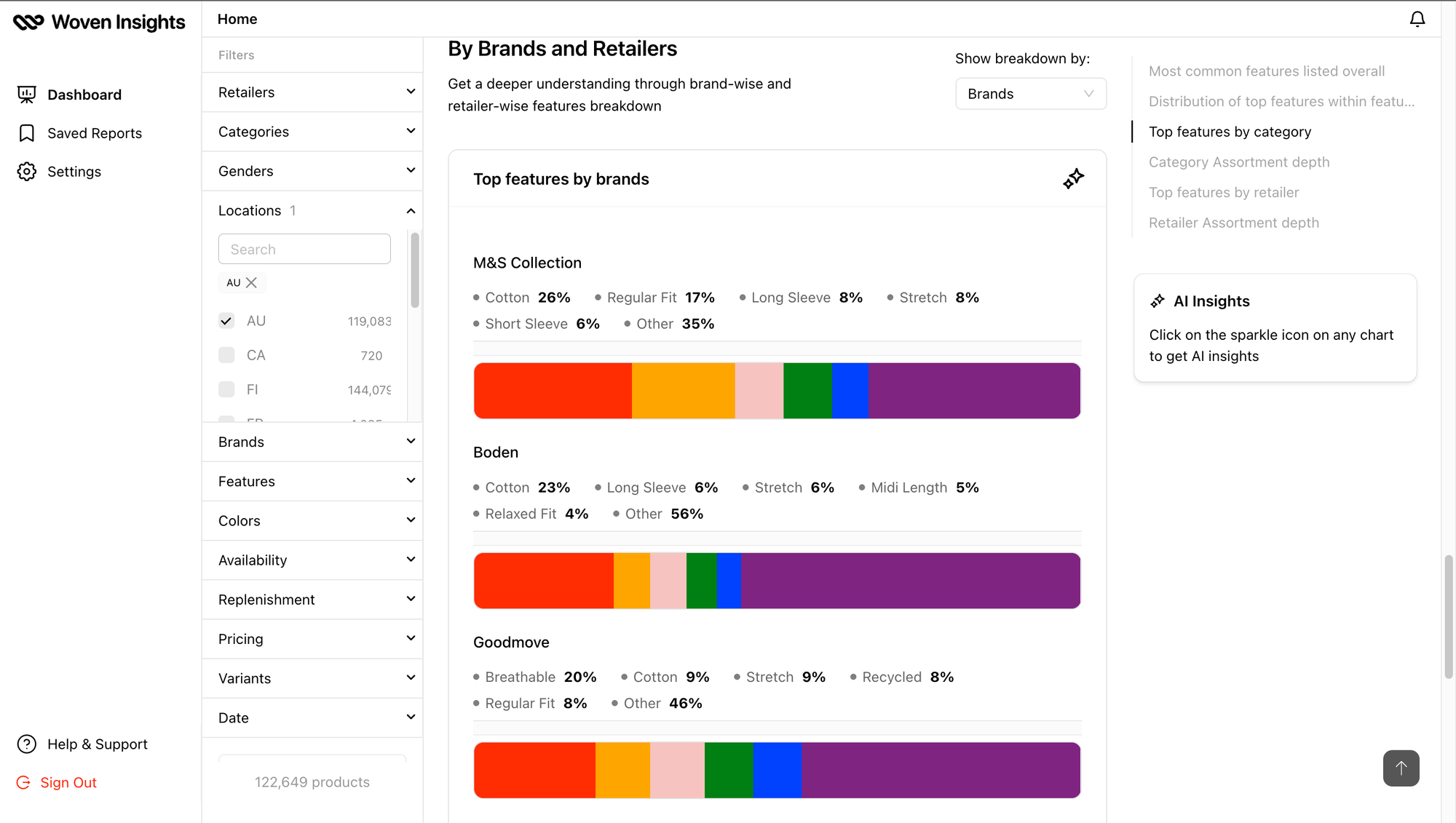Go to Retailer Assortment depth
Viewport: 1456px width, 823px height.
point(1233,223)
